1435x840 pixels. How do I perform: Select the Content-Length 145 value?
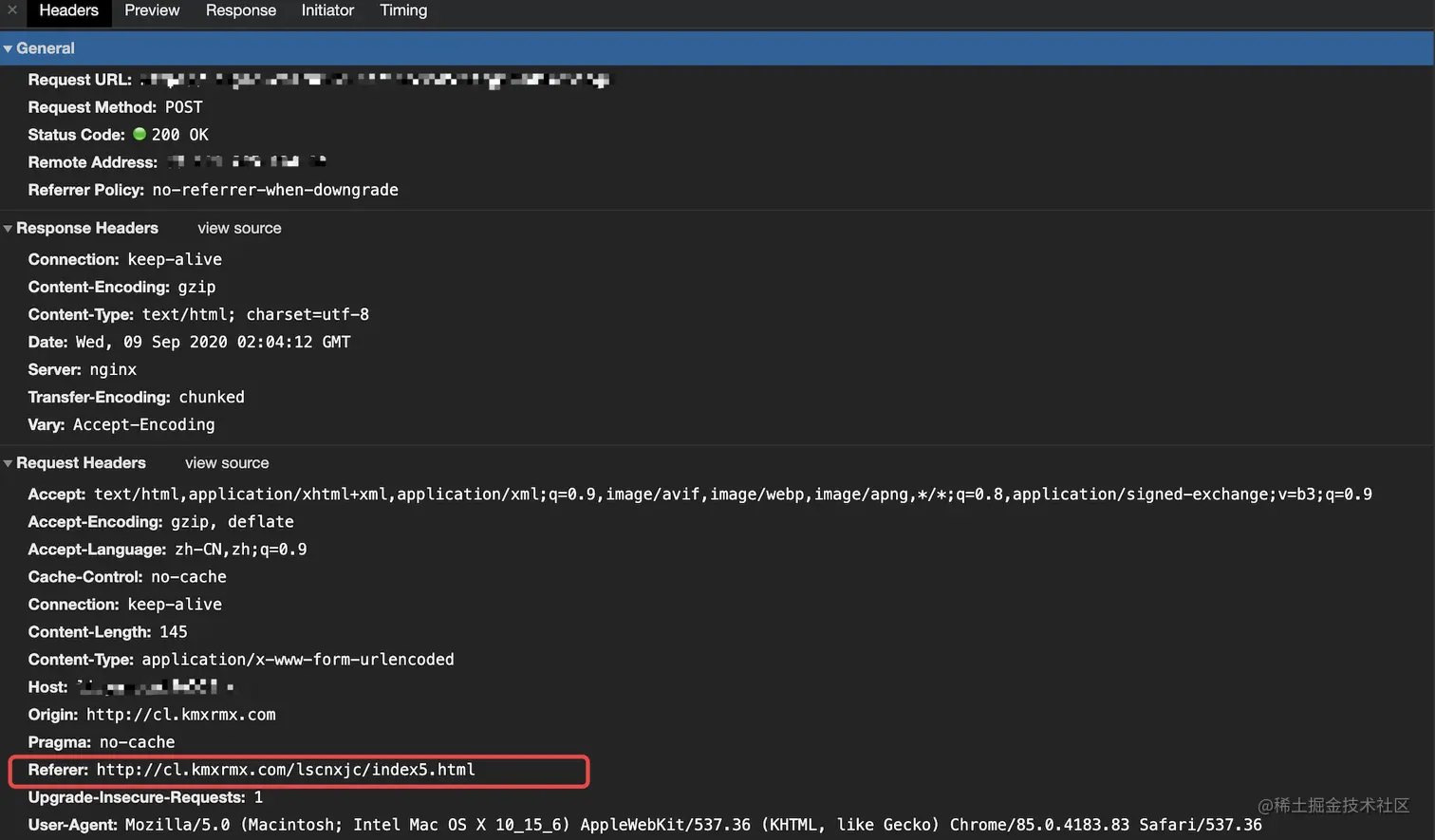[174, 631]
